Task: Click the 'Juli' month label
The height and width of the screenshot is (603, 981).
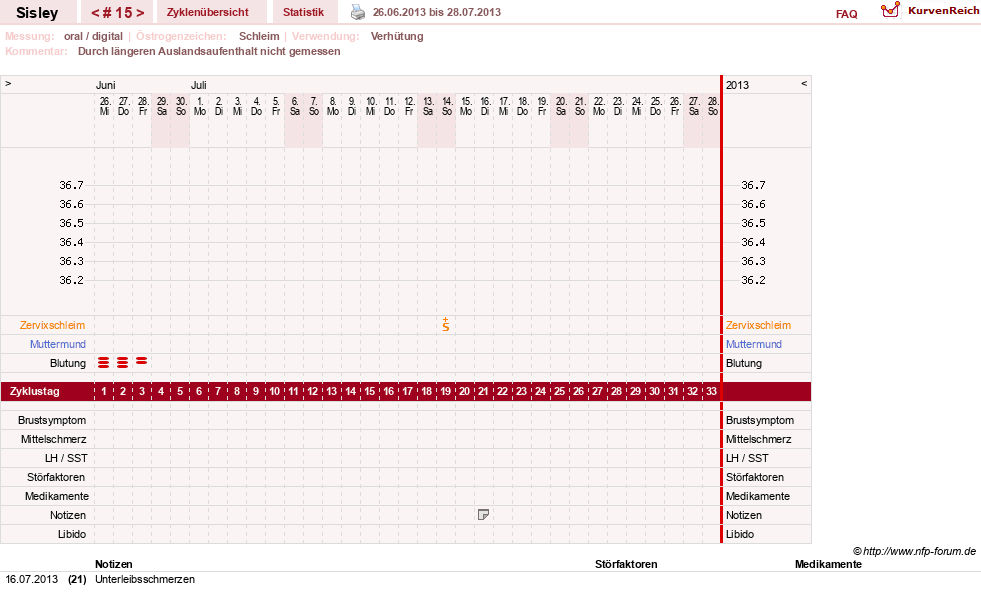Action: [198, 85]
